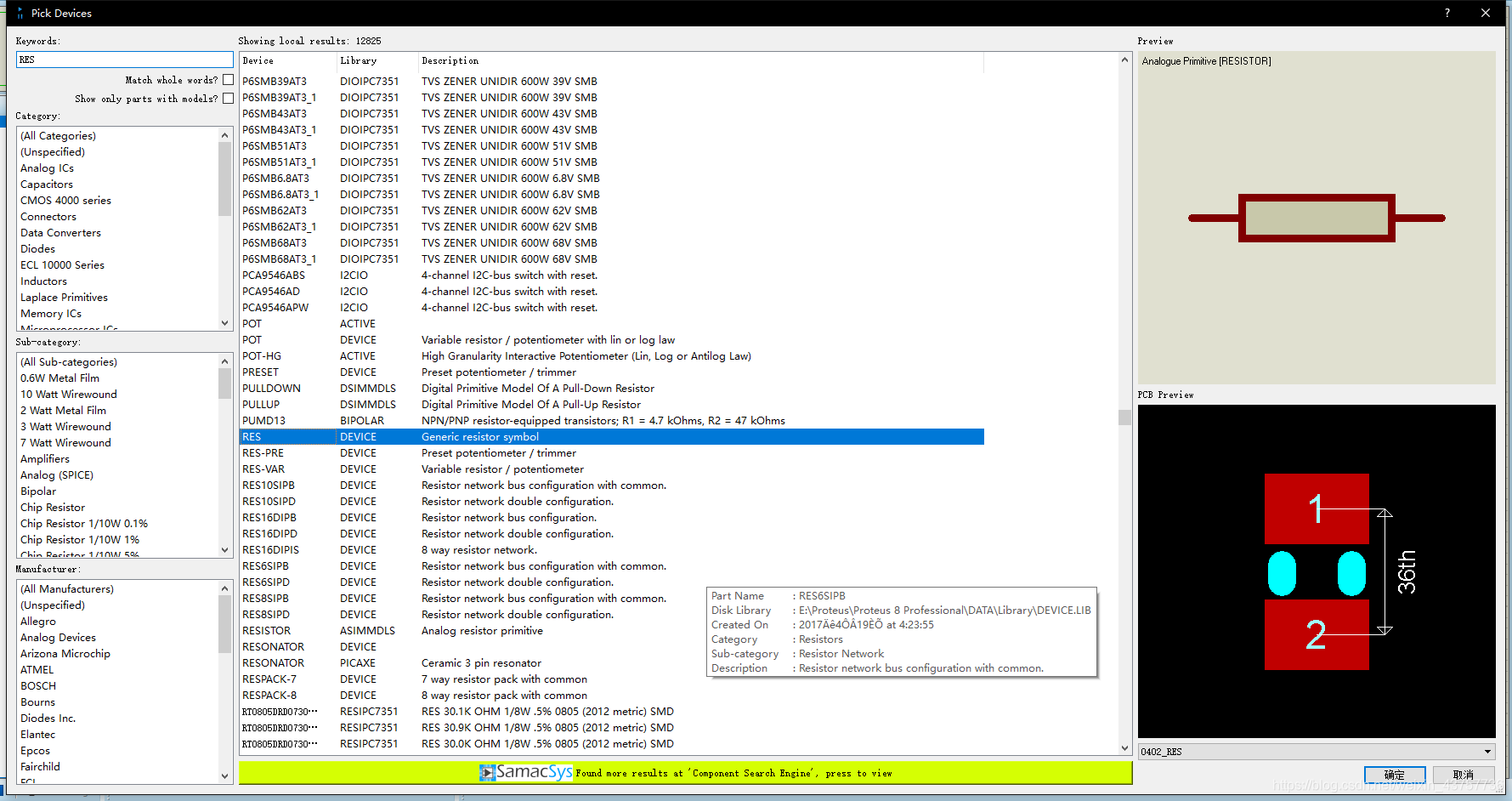
Task: Select Chip Resistor 1/10W 1% sub-category
Action: 80,539
